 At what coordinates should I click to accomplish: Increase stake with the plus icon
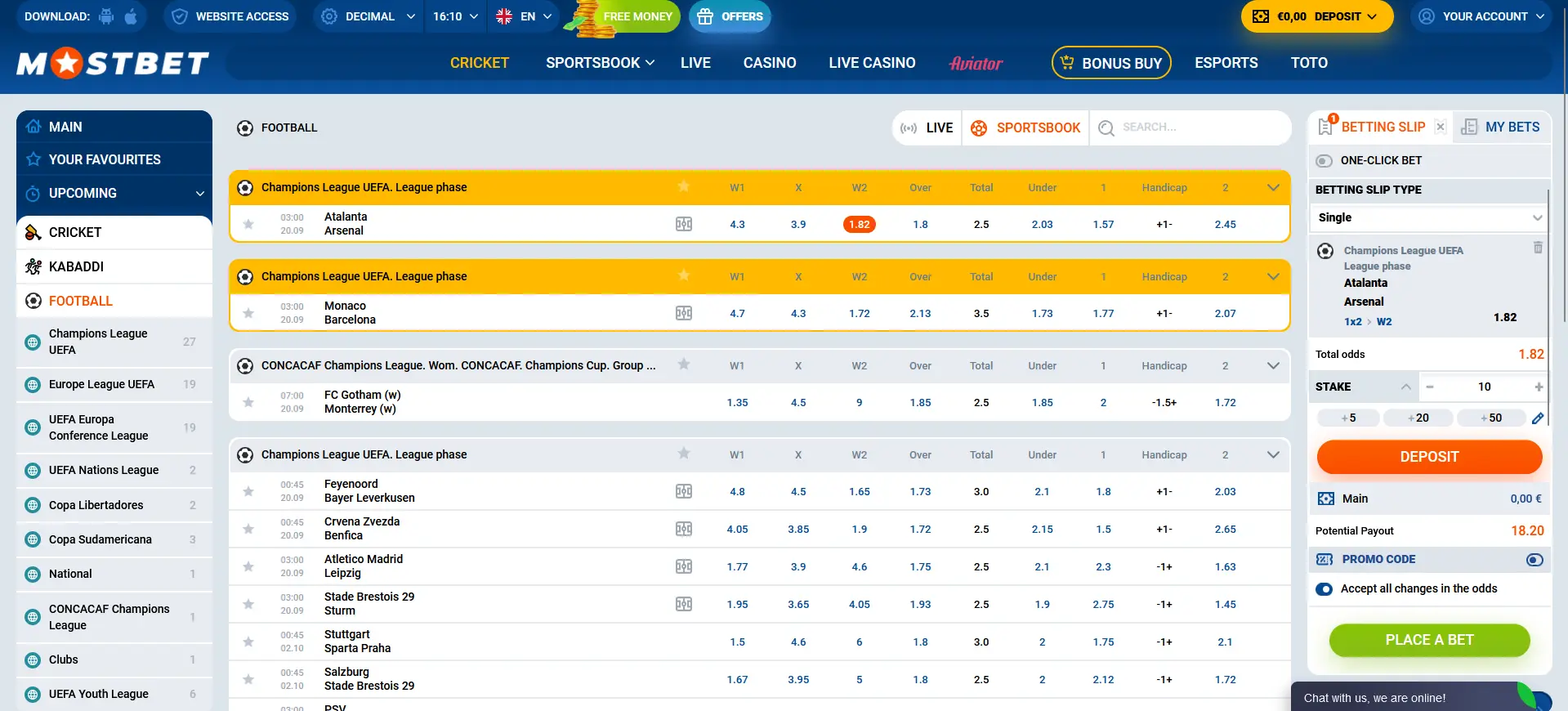click(1539, 387)
